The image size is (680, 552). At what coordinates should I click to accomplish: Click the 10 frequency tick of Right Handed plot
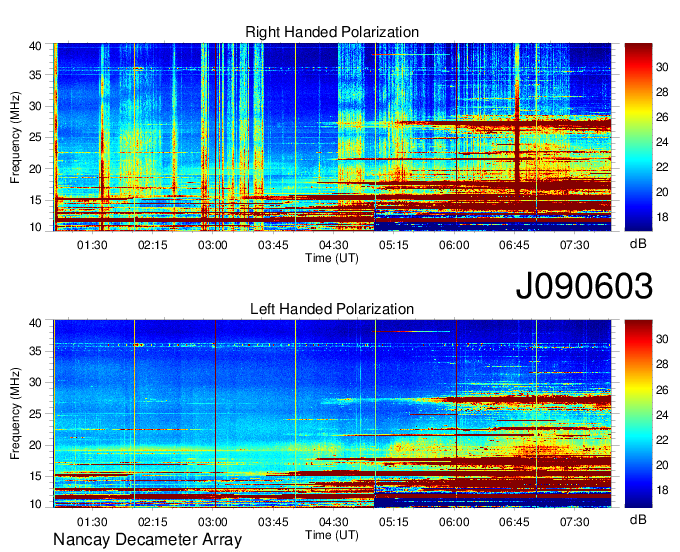(x=35, y=227)
